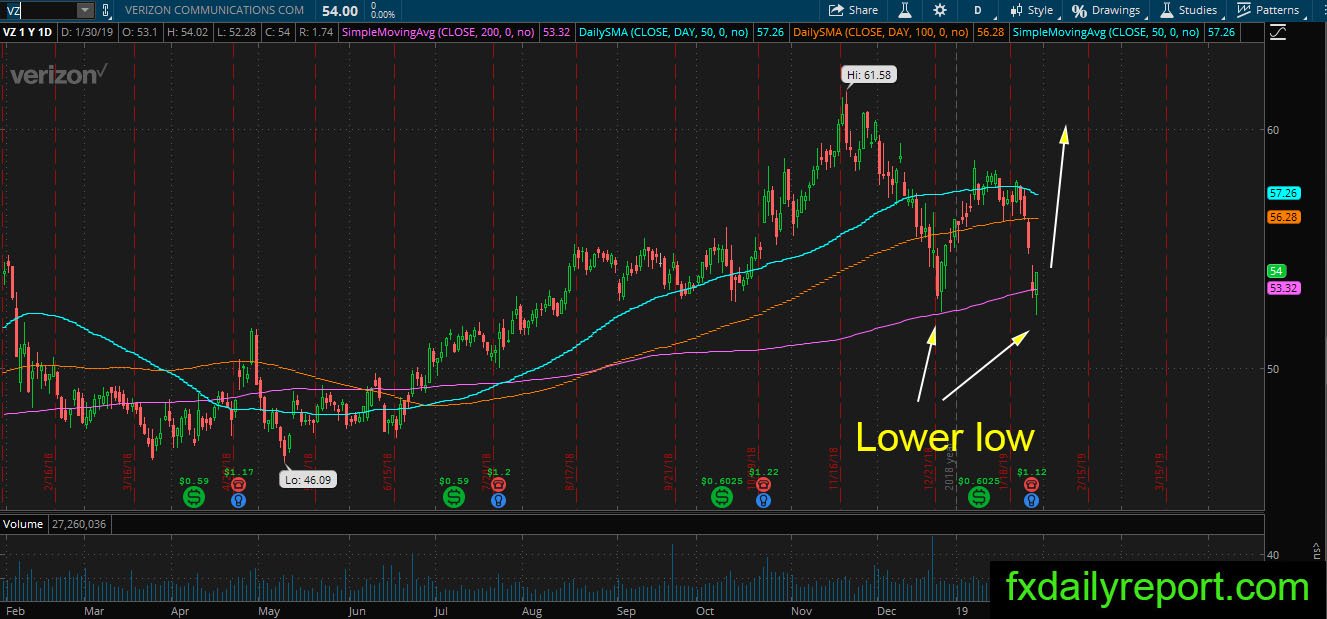Open the flask quick-study icon
The width and height of the screenshot is (1327, 619).
click(x=904, y=10)
